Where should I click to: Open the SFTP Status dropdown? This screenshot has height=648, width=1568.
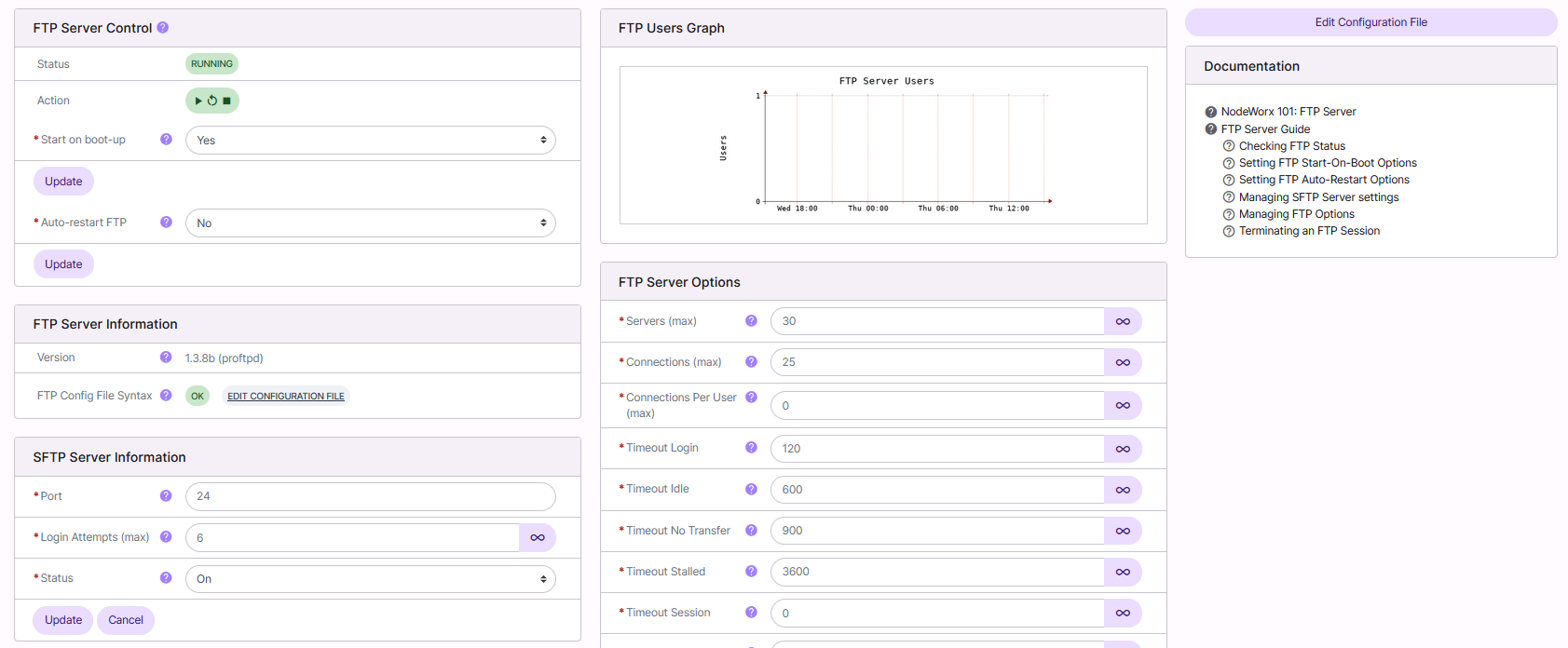coord(370,579)
